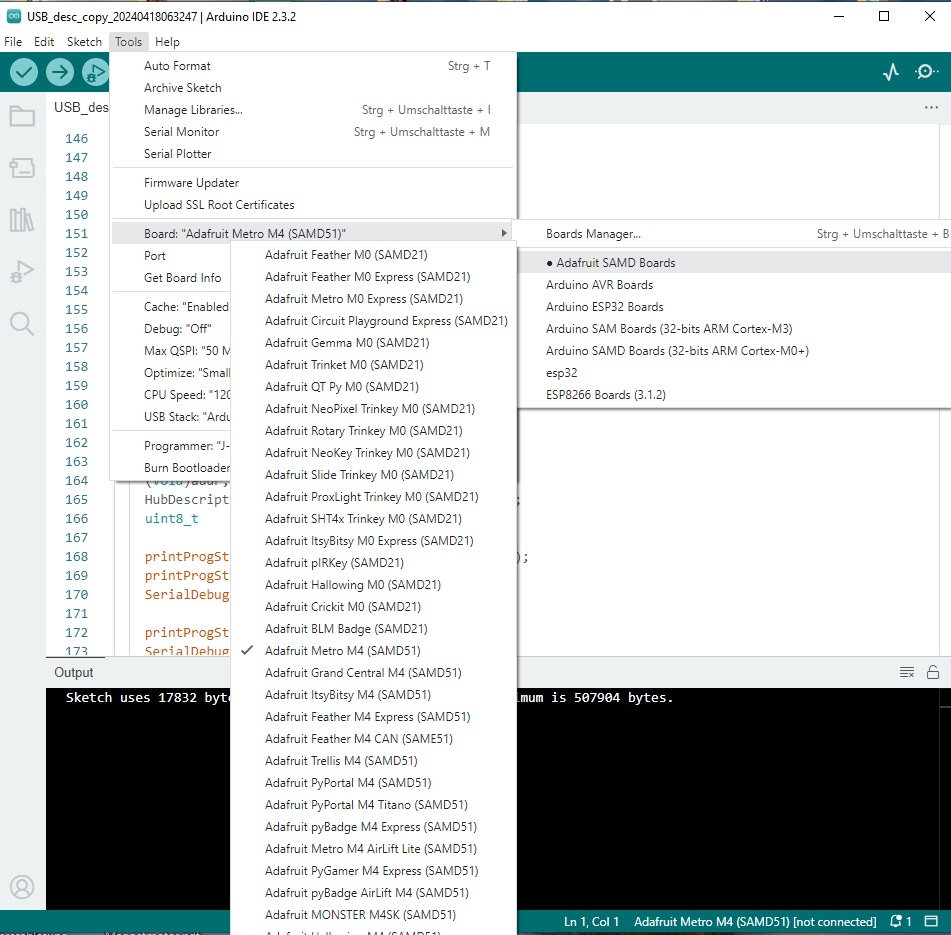Choose Adafruit Feather M4 CAN (SAME51)

[374, 739]
